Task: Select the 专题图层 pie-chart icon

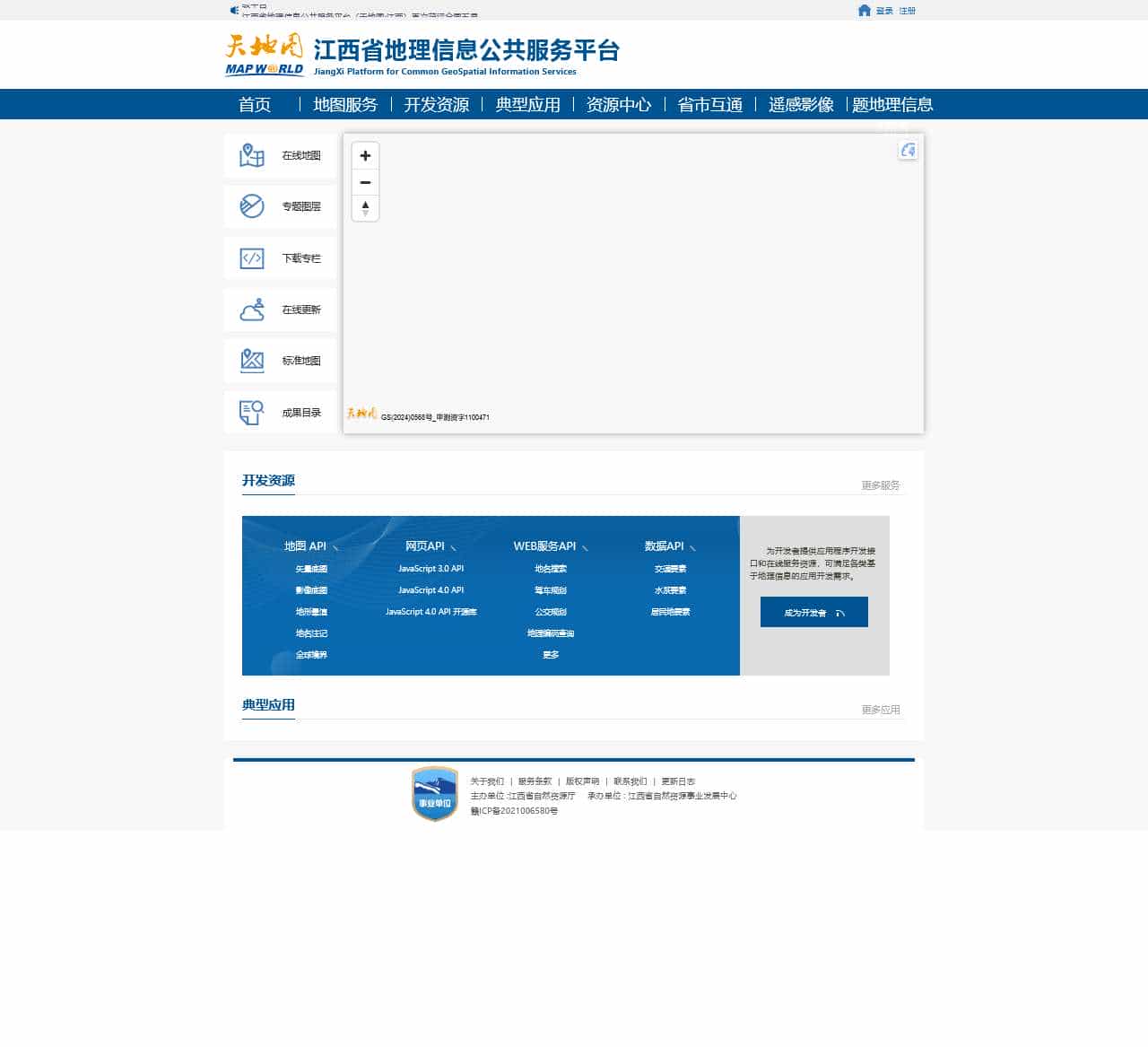Action: (x=251, y=206)
